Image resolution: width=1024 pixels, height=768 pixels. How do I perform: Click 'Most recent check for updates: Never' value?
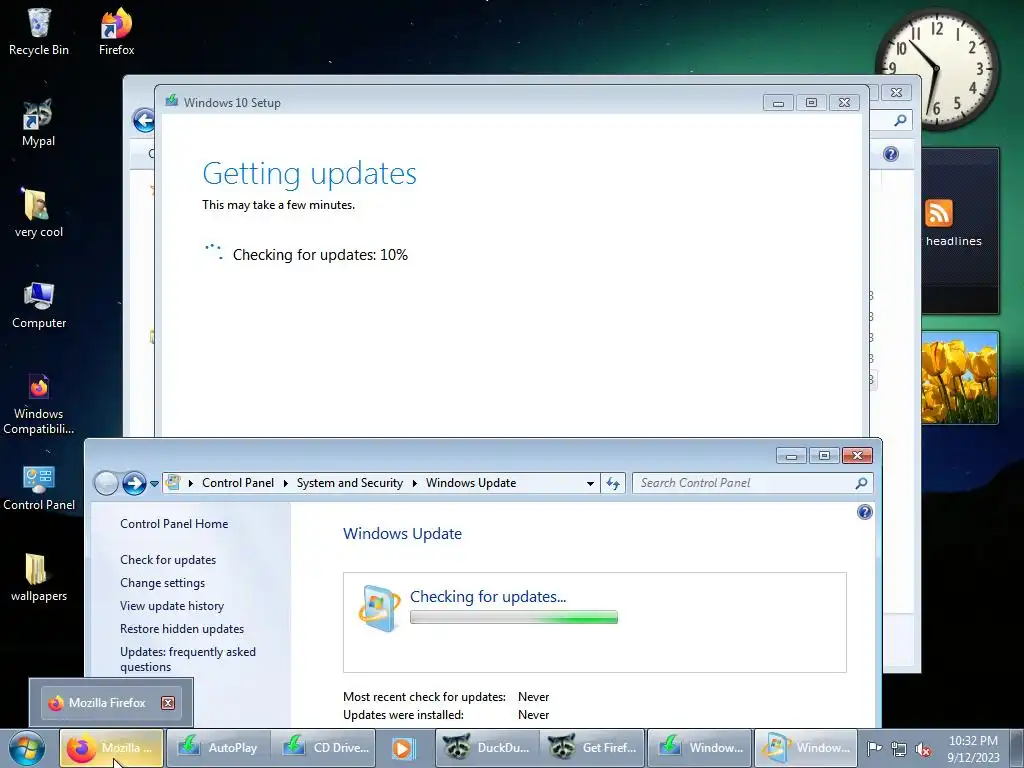tap(534, 697)
